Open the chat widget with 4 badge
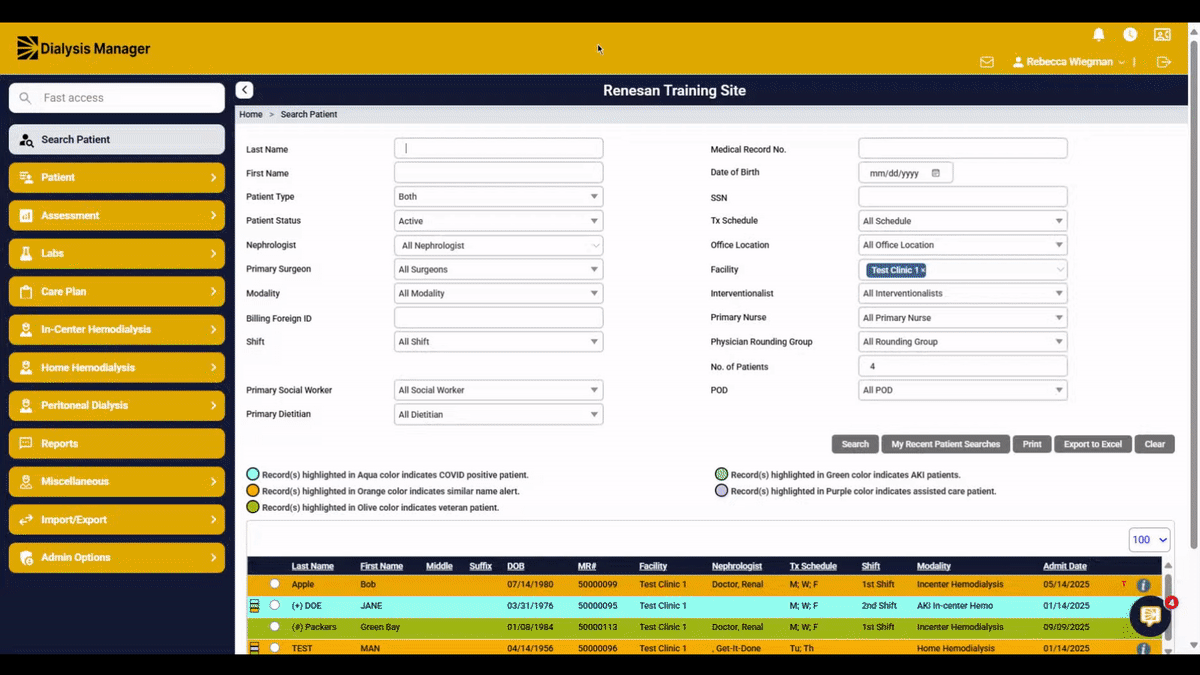Viewport: 1200px width, 675px height. click(x=1150, y=616)
